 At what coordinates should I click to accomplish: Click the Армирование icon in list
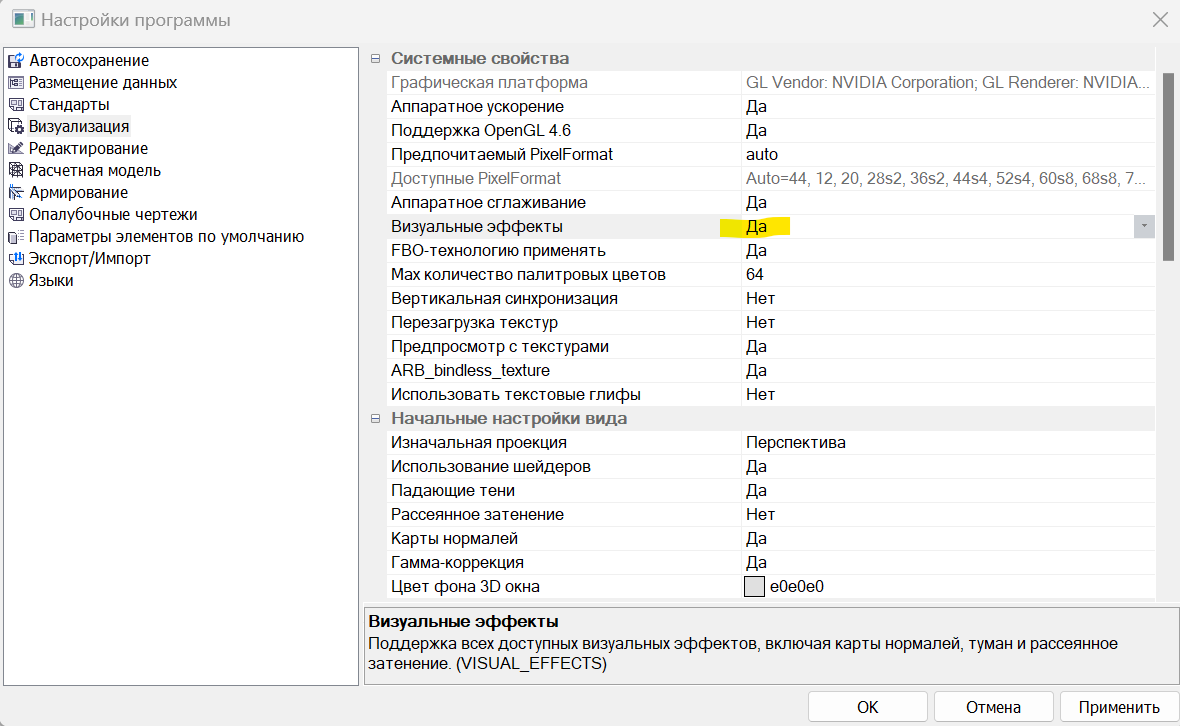(15, 193)
